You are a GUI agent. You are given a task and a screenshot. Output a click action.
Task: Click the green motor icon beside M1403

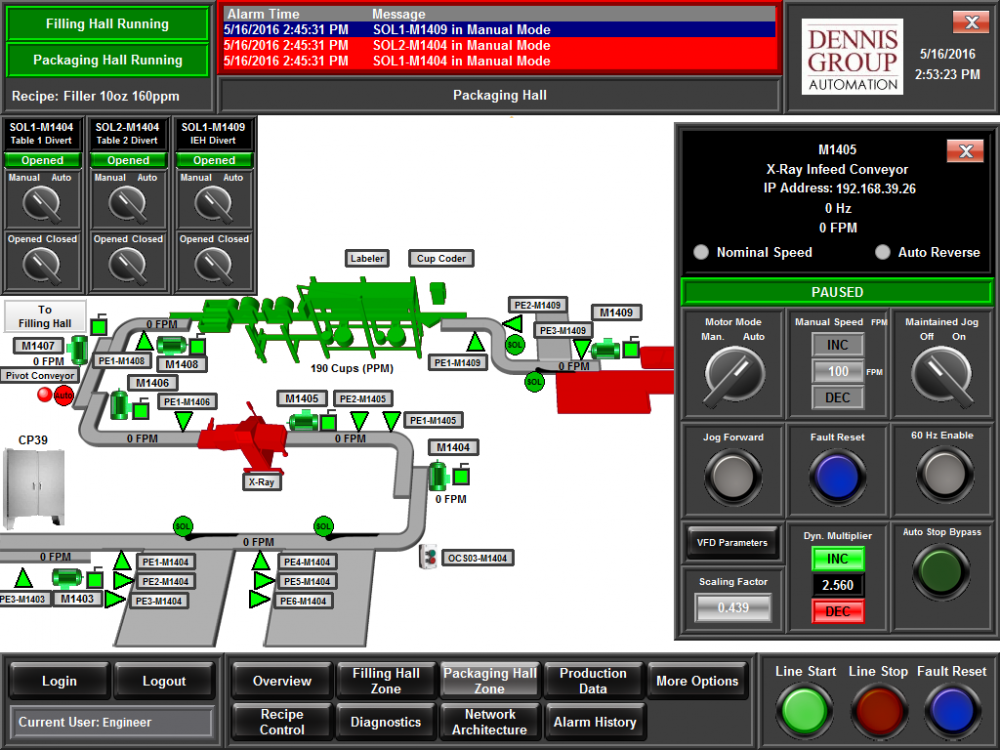pos(67,577)
